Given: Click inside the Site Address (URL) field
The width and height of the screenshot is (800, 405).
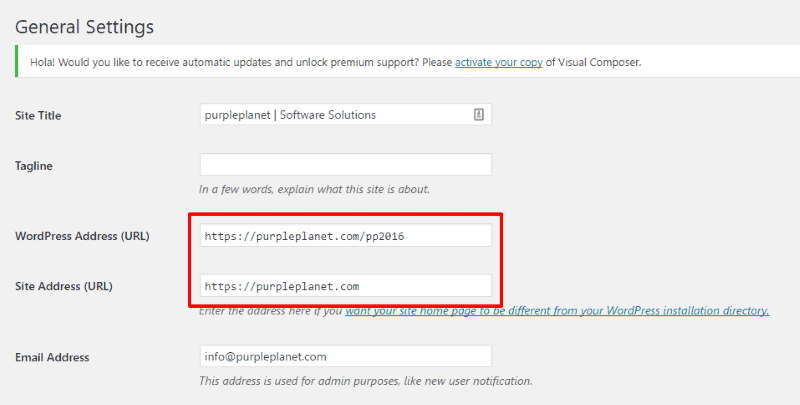Looking at the screenshot, I should 345,286.
